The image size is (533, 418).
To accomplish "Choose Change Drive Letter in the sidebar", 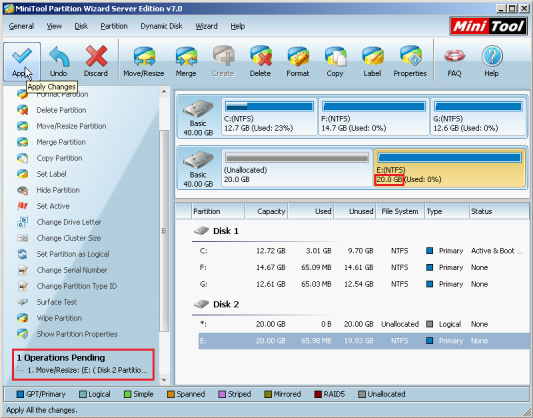I will click(x=69, y=222).
